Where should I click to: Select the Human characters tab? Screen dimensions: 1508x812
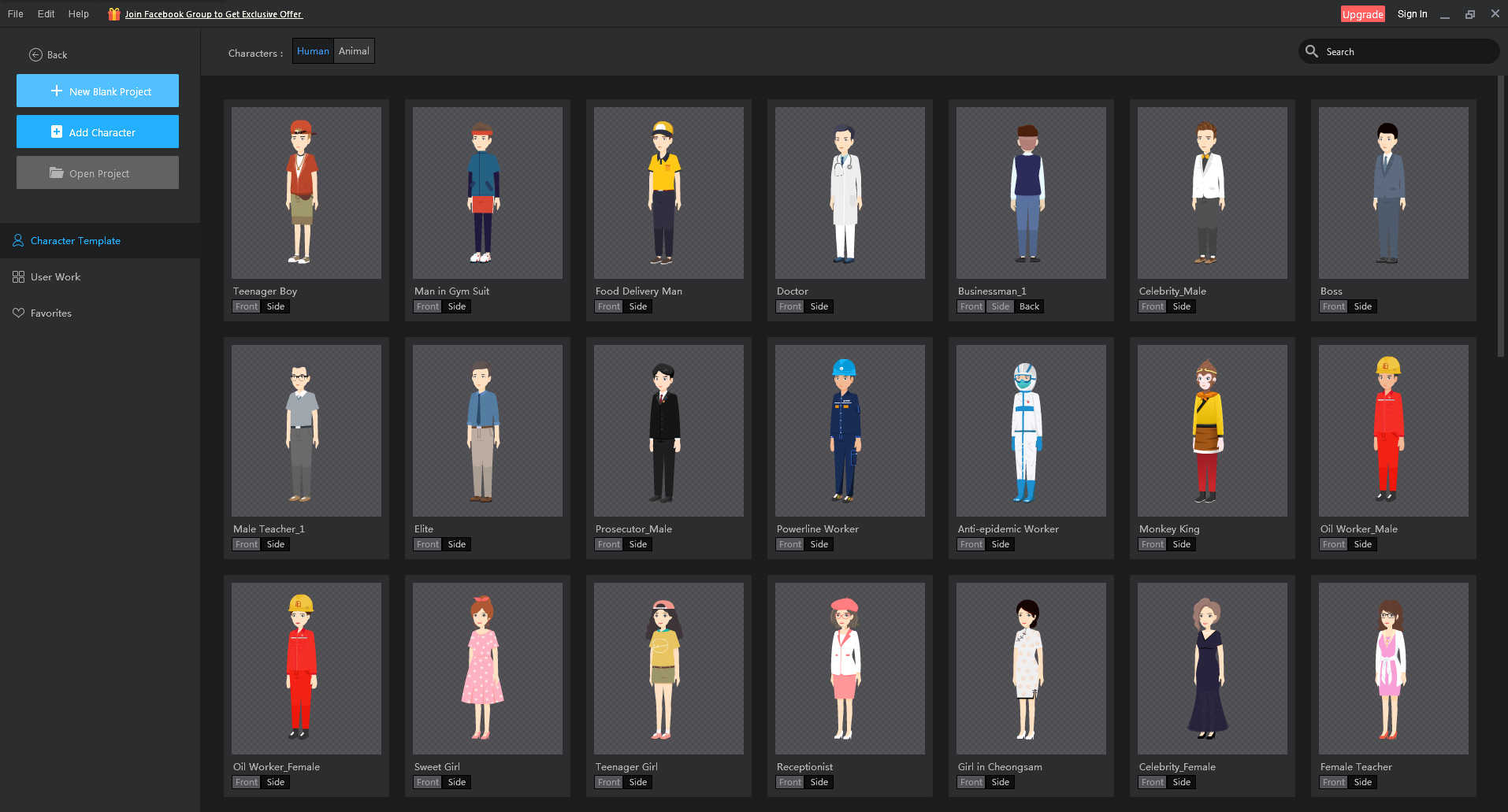click(313, 51)
